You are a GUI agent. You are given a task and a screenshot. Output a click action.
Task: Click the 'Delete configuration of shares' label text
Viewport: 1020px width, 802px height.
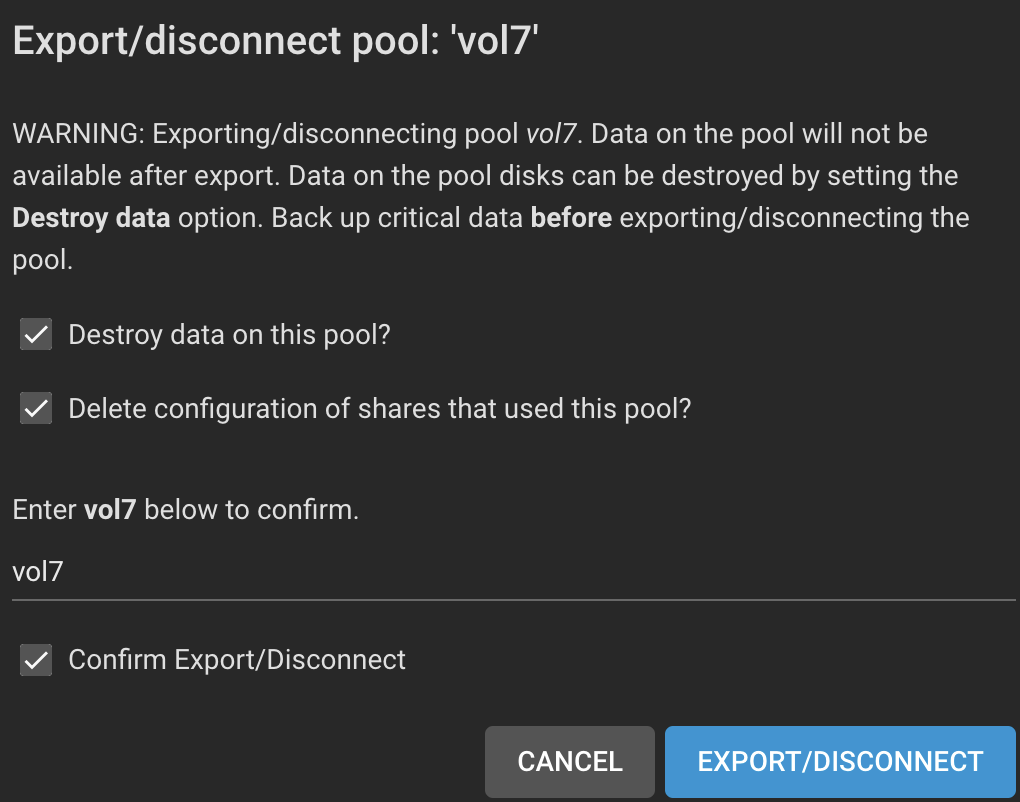click(379, 409)
